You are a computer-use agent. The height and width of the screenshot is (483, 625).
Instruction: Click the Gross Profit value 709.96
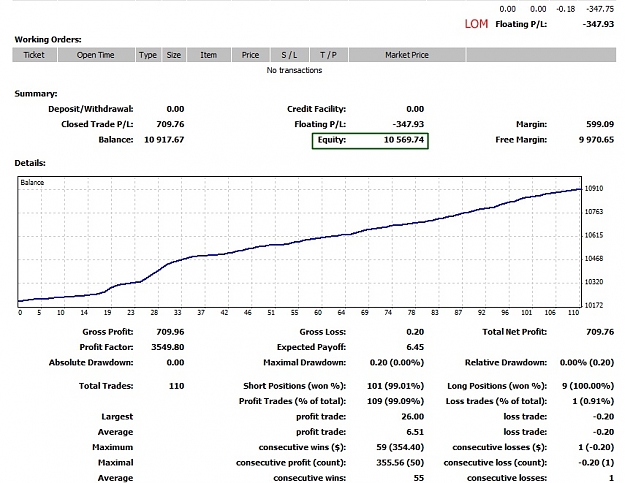[170, 332]
